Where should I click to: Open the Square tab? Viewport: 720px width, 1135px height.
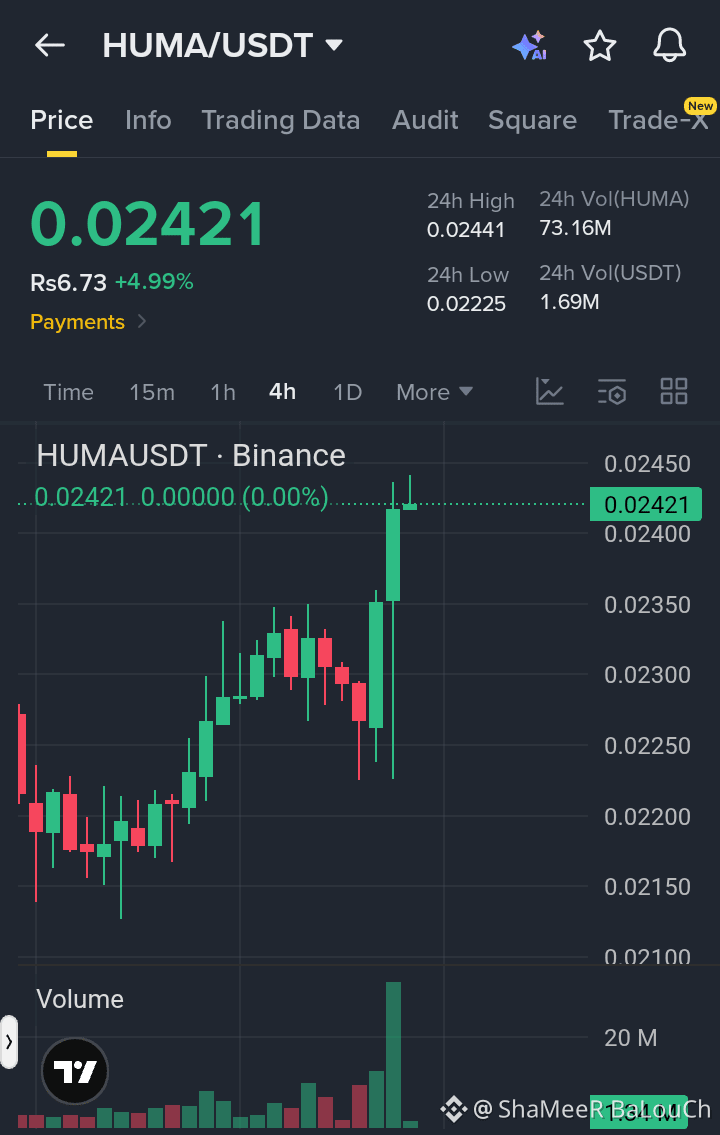pos(533,120)
